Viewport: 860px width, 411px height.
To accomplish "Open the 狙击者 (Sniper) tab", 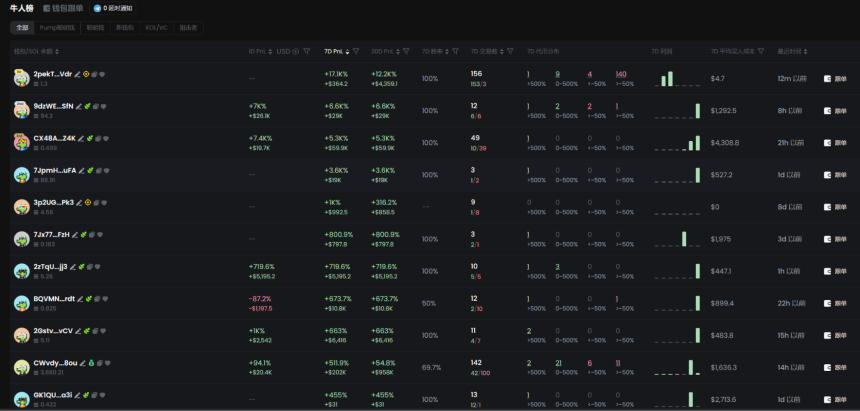I will [x=188, y=27].
